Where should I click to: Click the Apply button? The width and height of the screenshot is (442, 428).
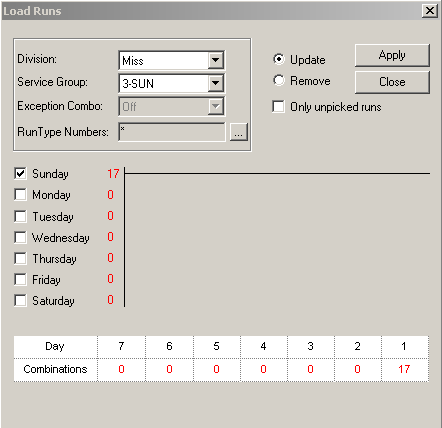click(x=392, y=55)
